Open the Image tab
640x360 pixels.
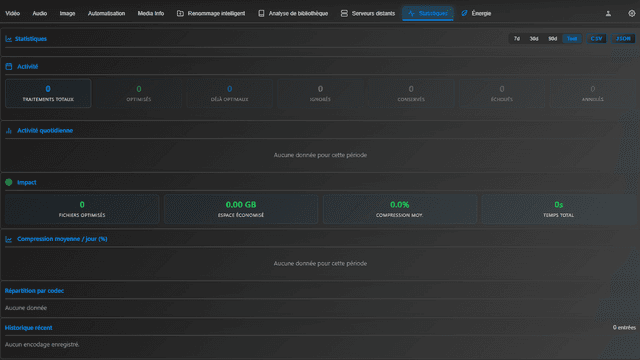click(x=67, y=13)
